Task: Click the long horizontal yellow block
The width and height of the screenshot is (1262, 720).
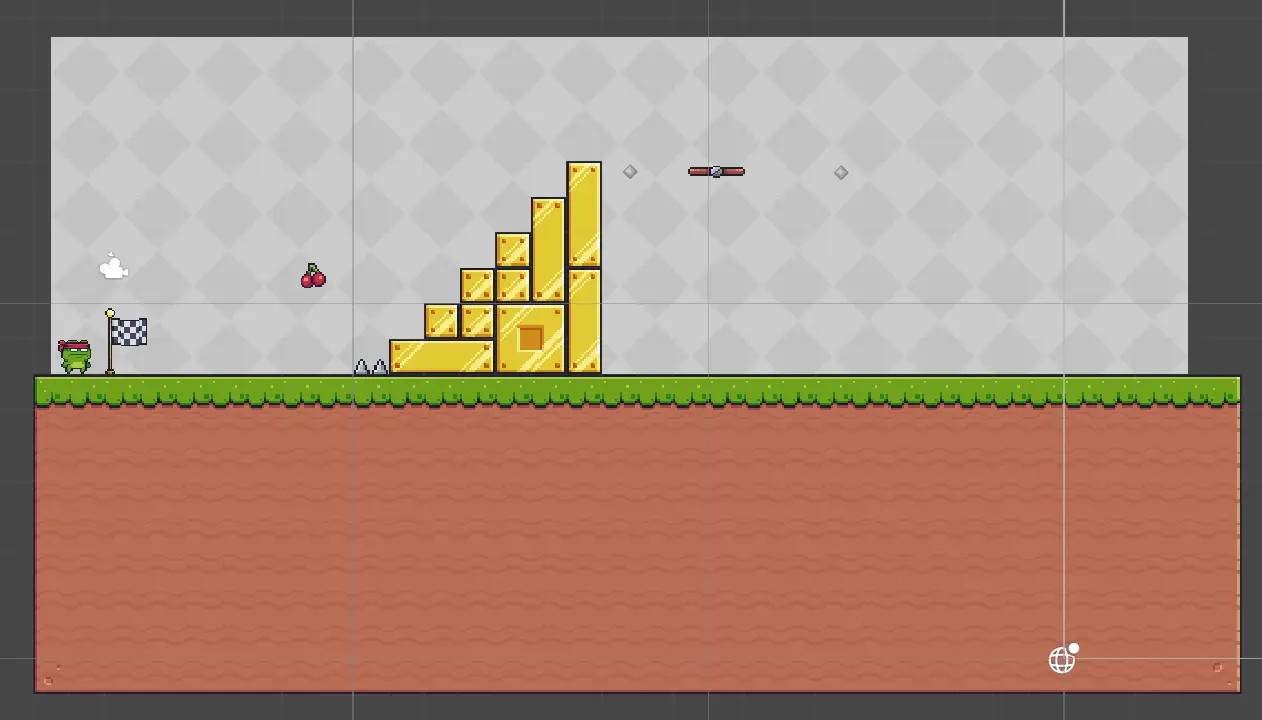Action: tap(441, 356)
